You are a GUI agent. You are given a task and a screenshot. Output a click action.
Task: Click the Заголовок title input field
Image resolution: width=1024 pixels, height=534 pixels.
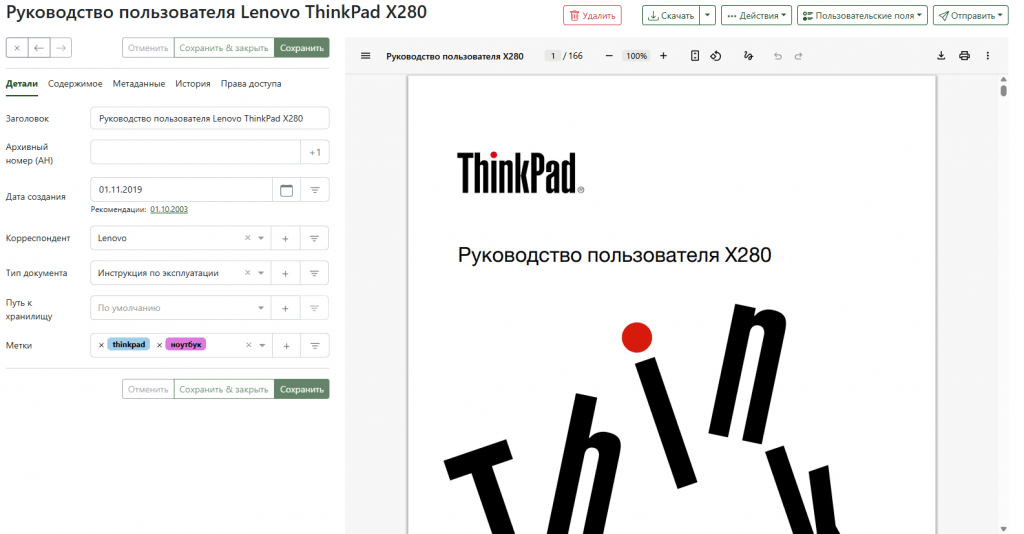[x=209, y=118]
